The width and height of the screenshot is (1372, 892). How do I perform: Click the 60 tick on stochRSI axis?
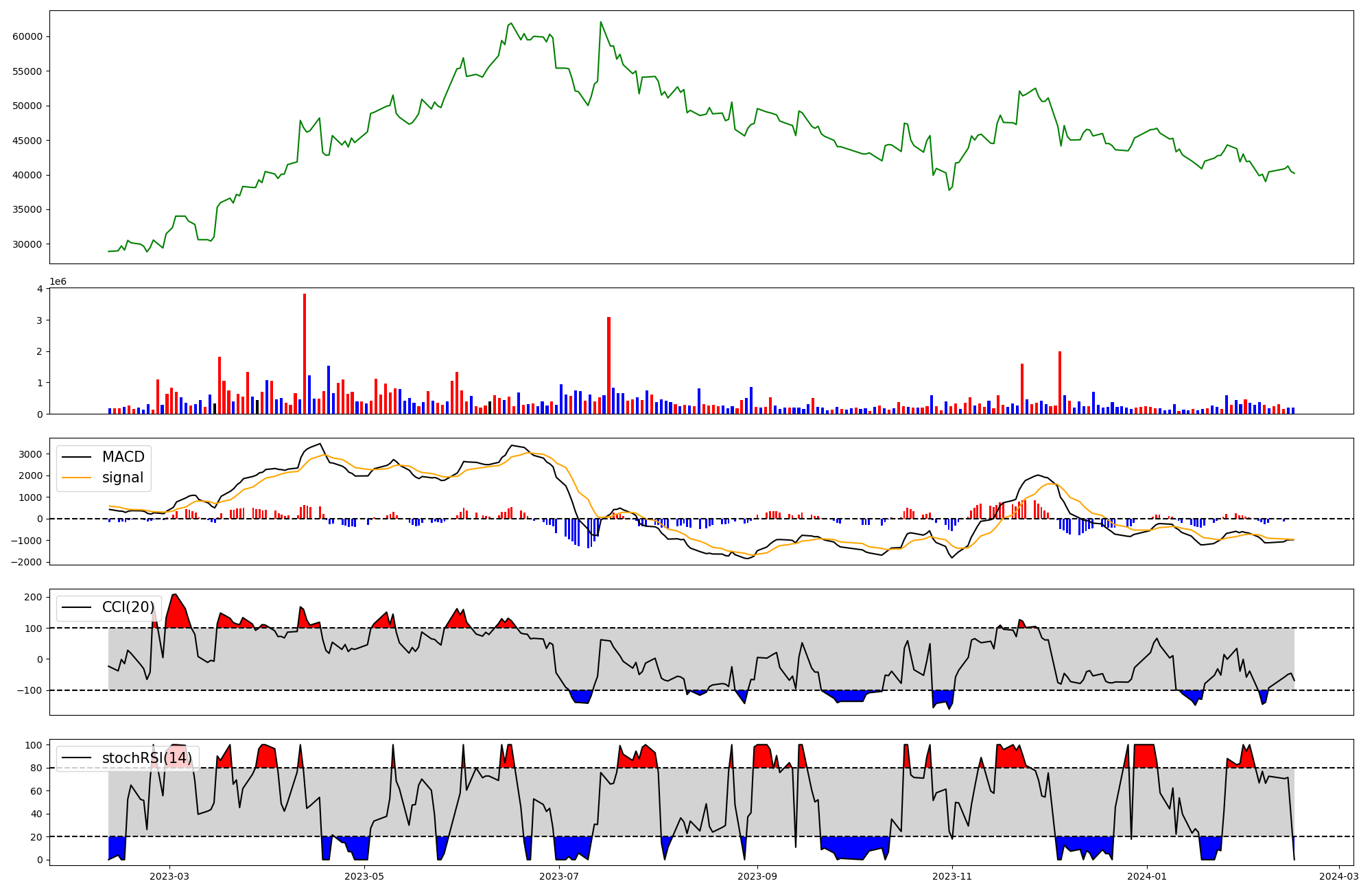pos(36,791)
